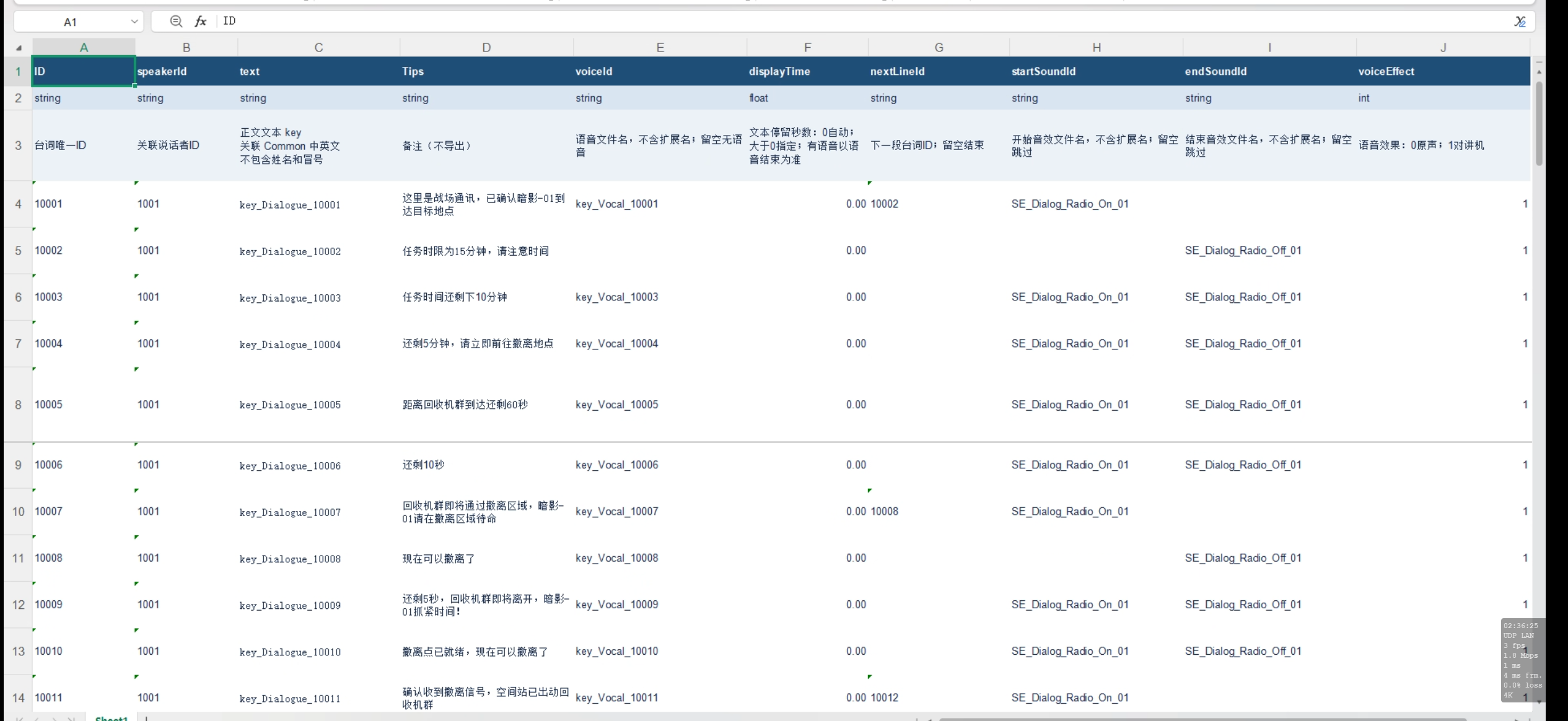Select cell key_Dialogue_10001
Image resolution: width=1568 pixels, height=721 pixels.
point(318,204)
